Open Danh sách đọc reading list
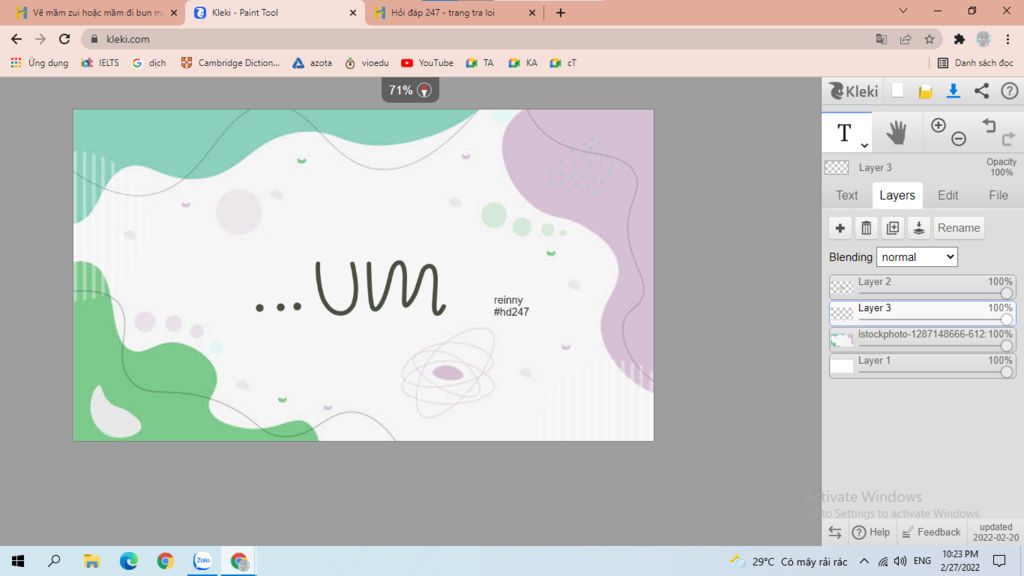The image size is (1024, 576). click(975, 63)
